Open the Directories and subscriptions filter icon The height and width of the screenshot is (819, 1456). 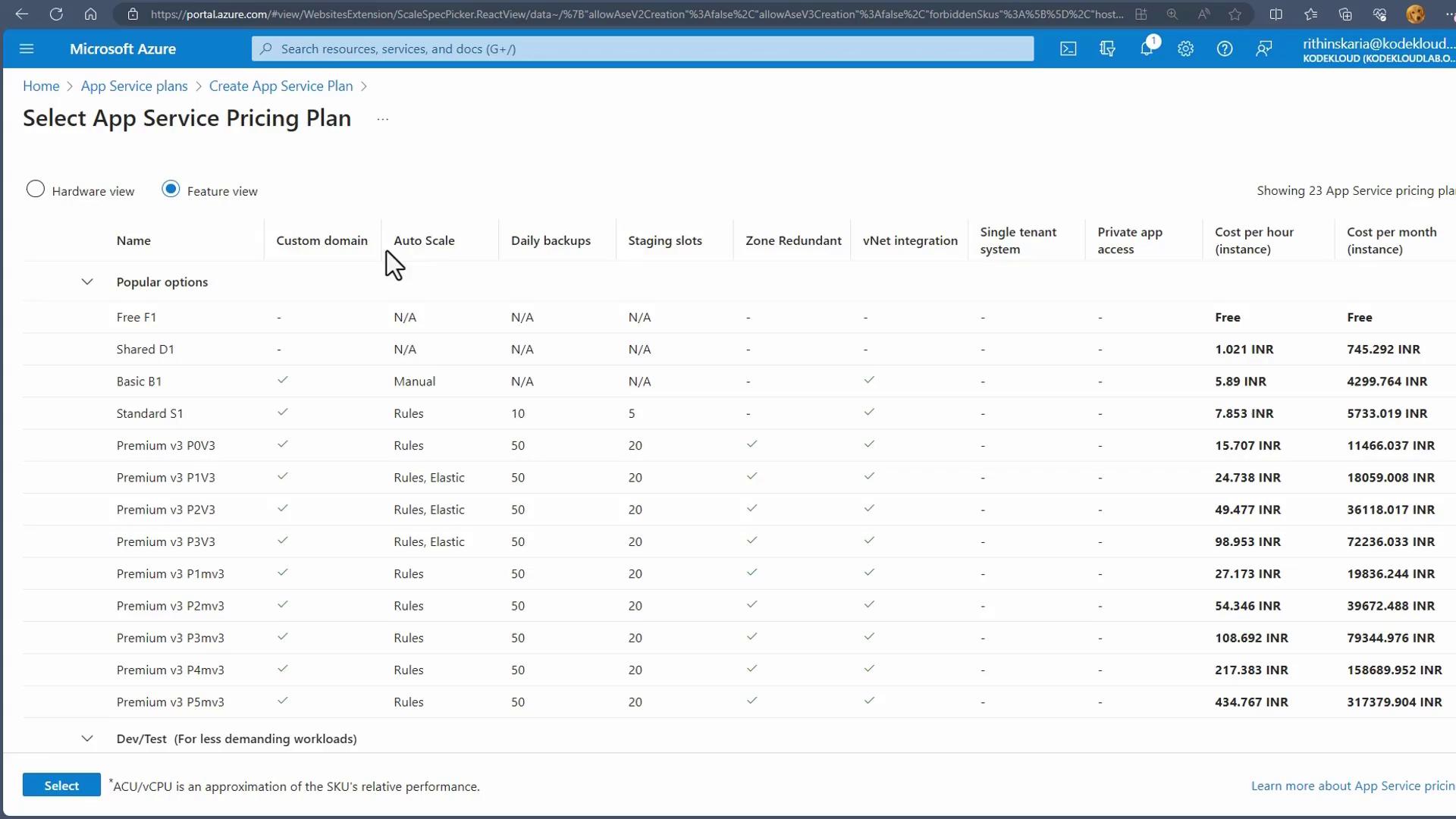(1107, 49)
